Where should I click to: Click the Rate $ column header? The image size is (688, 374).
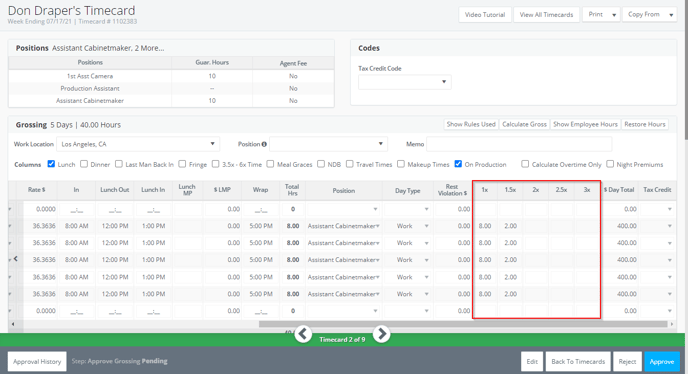click(37, 190)
